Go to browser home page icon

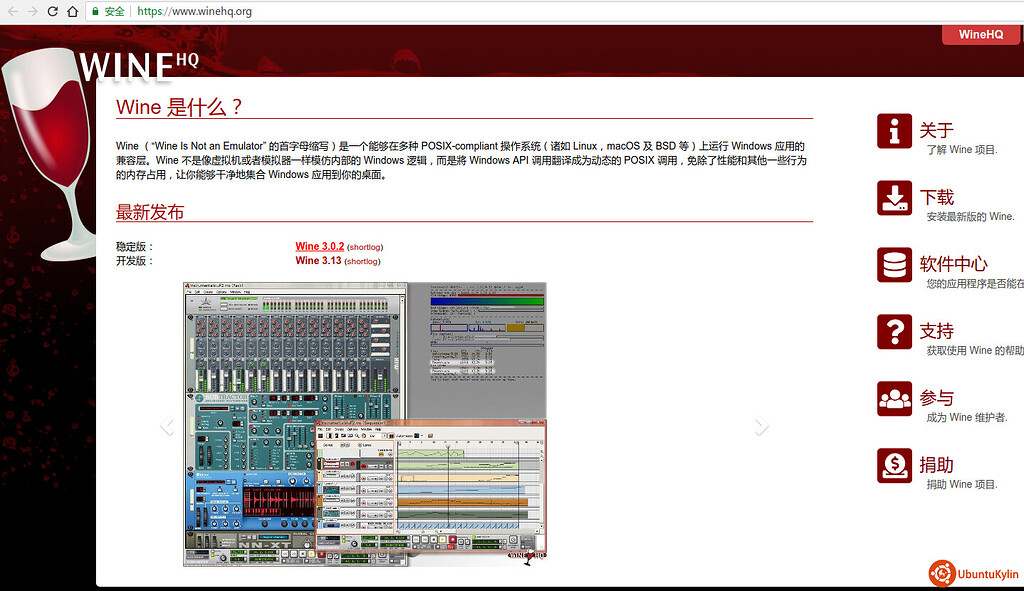click(73, 11)
